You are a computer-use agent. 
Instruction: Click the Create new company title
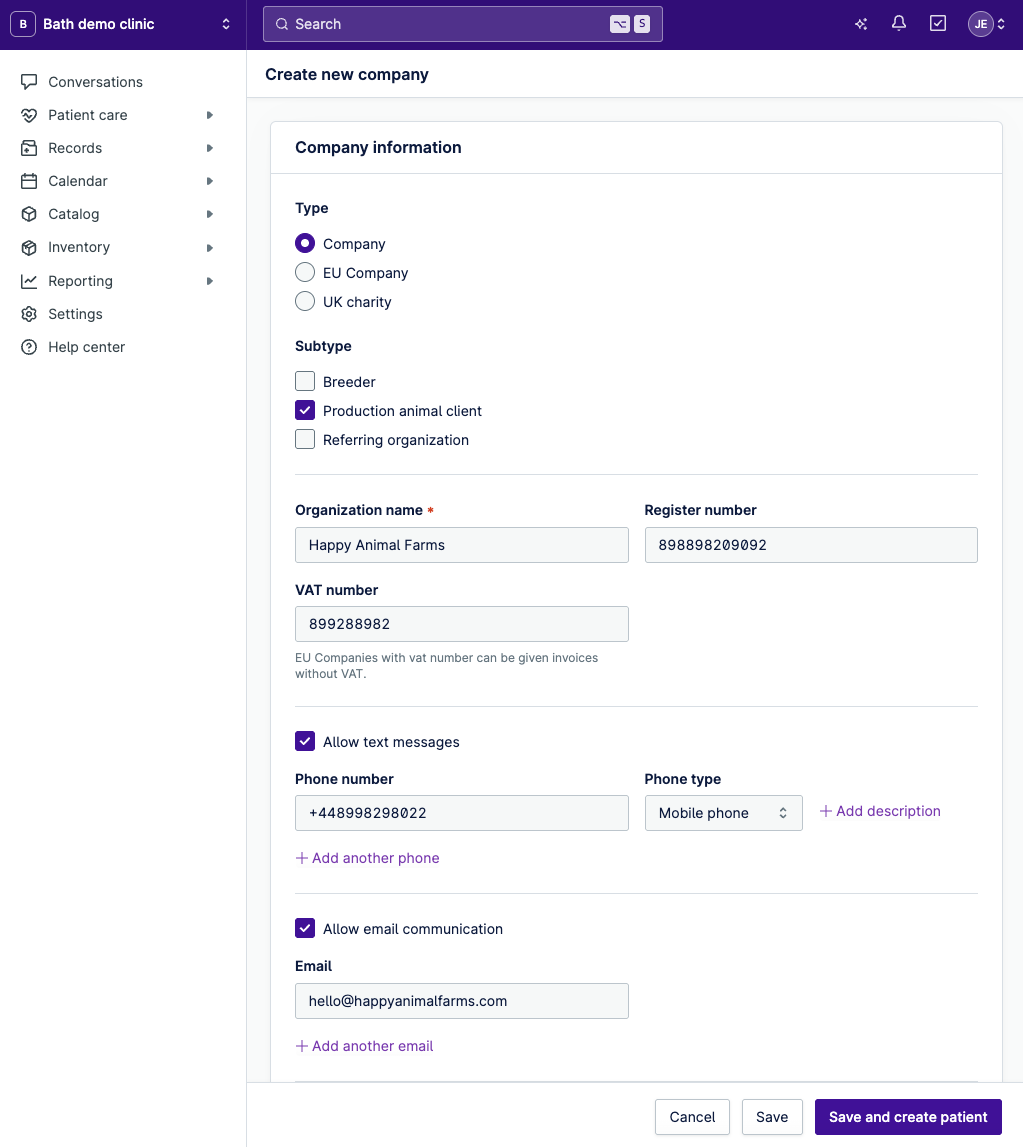[347, 75]
